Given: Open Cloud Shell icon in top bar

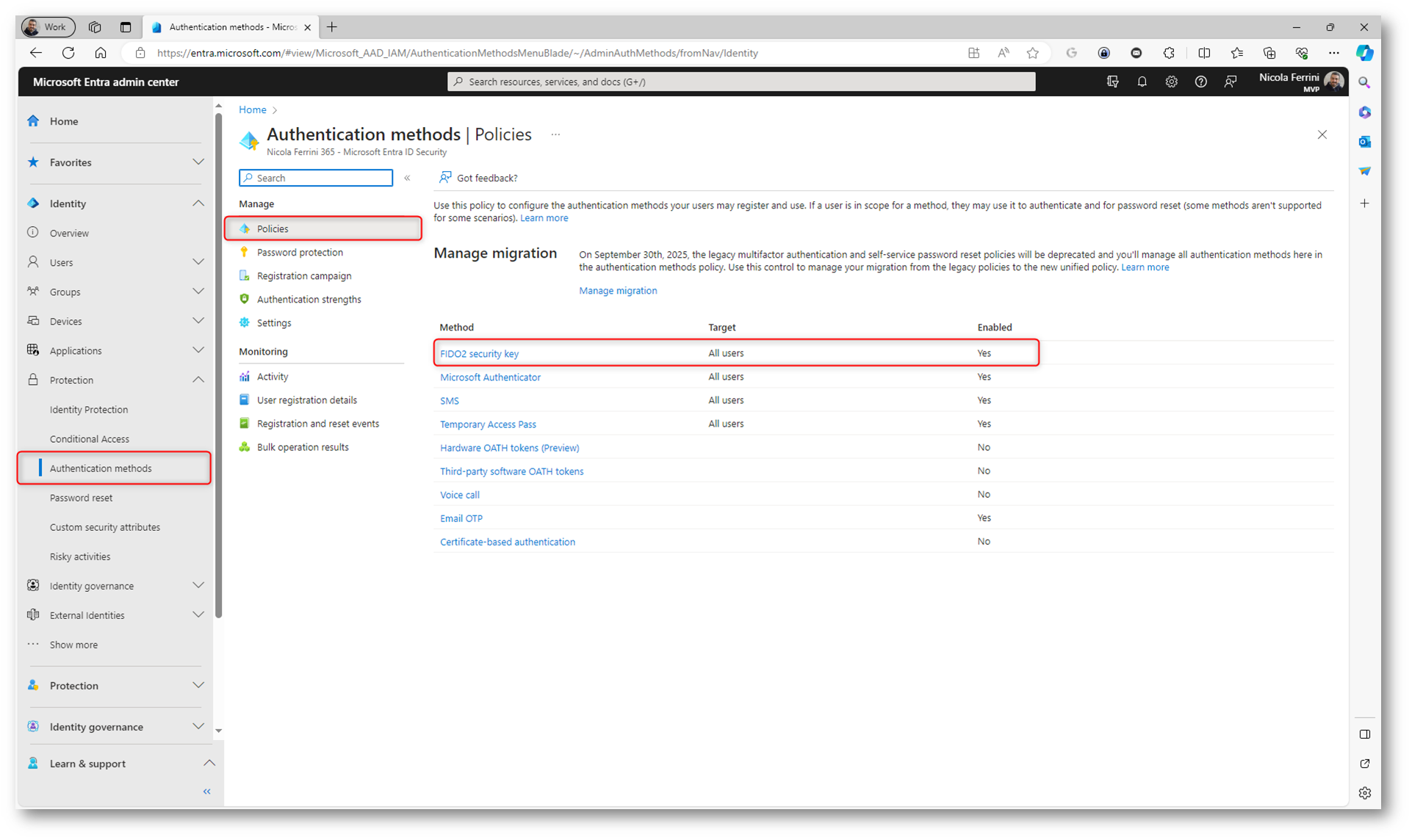Looking at the screenshot, I should tap(1112, 82).
